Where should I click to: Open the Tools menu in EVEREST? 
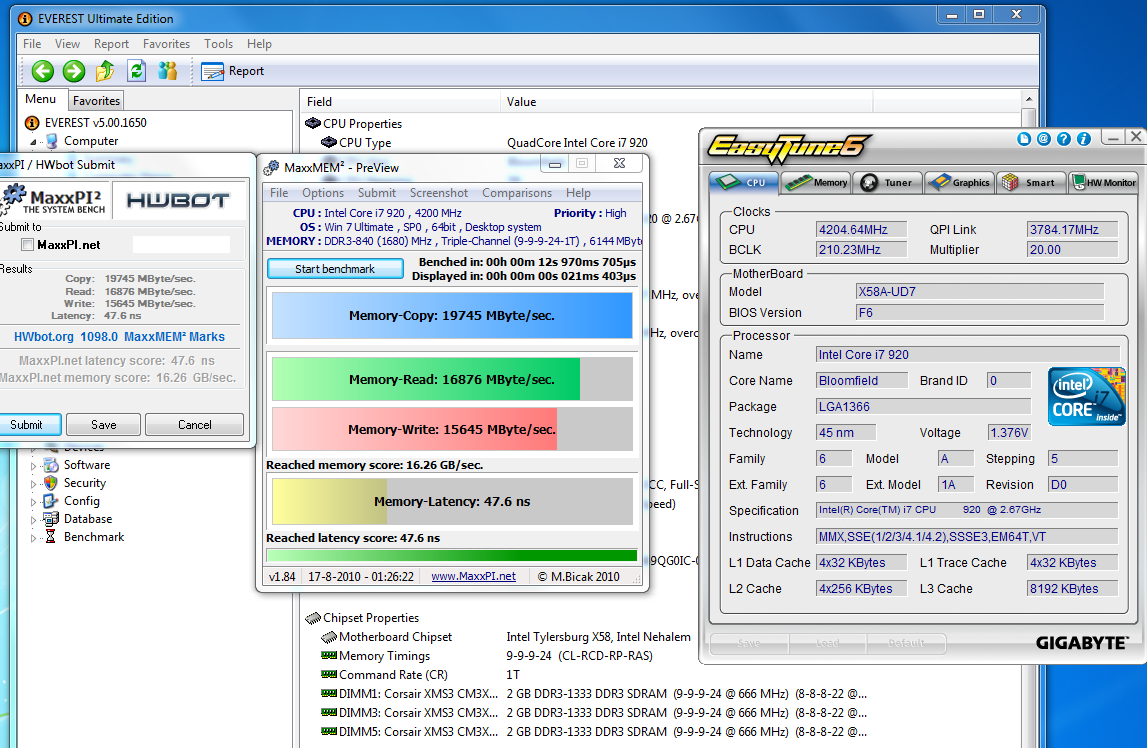[x=218, y=44]
